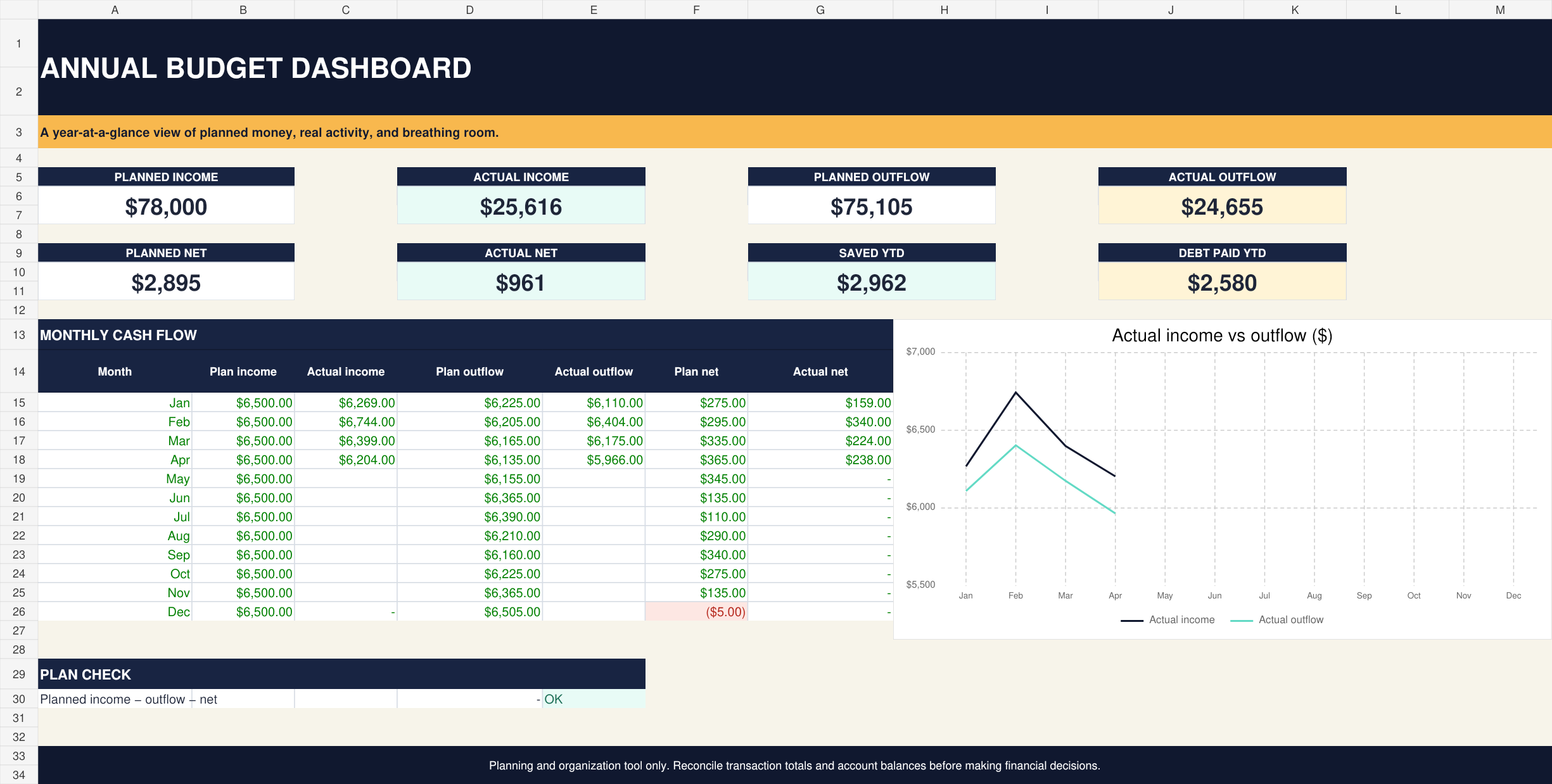Image resolution: width=1552 pixels, height=784 pixels.
Task: Select the Sep month cell
Action: (115, 554)
